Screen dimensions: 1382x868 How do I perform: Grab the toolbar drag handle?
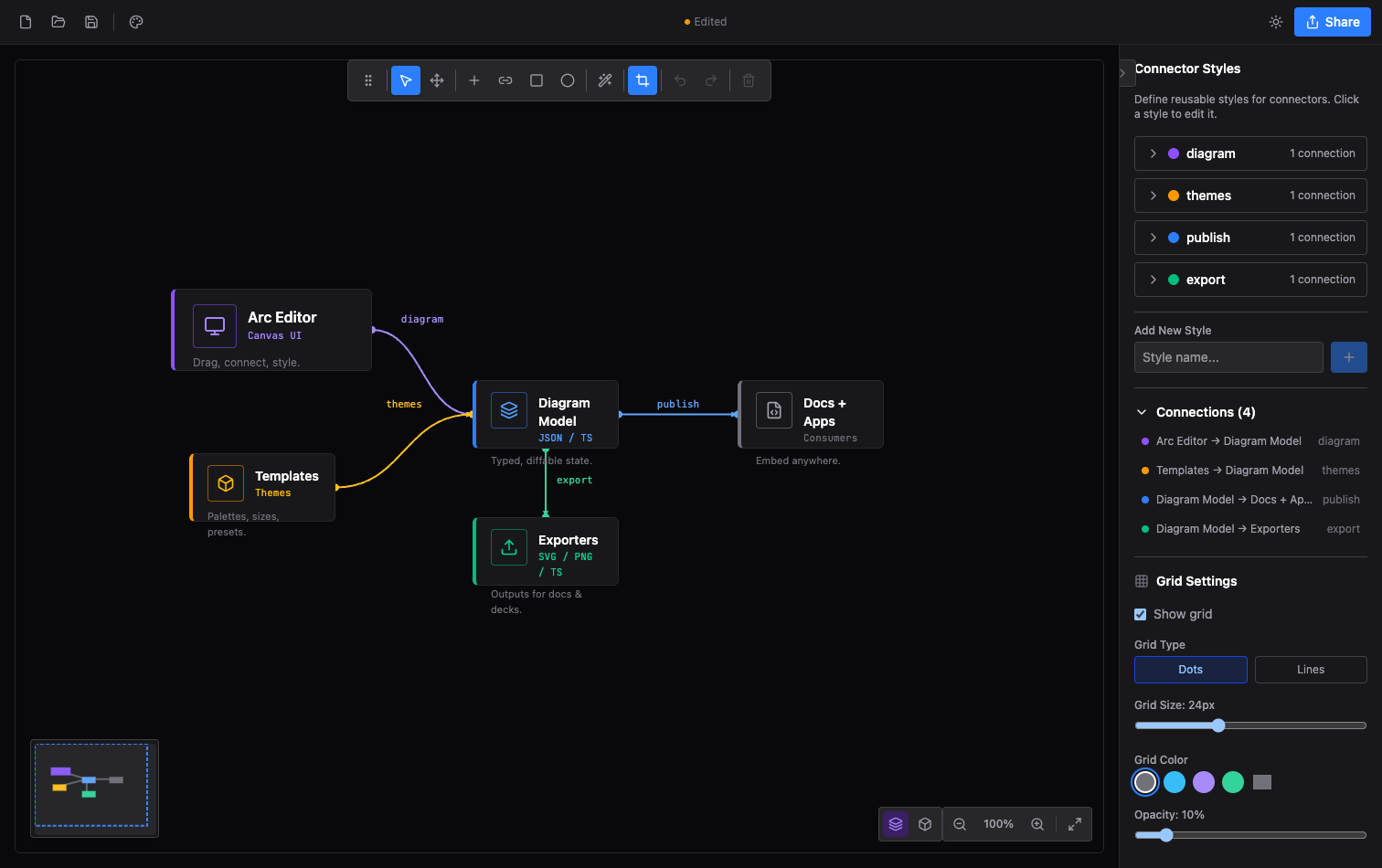368,80
